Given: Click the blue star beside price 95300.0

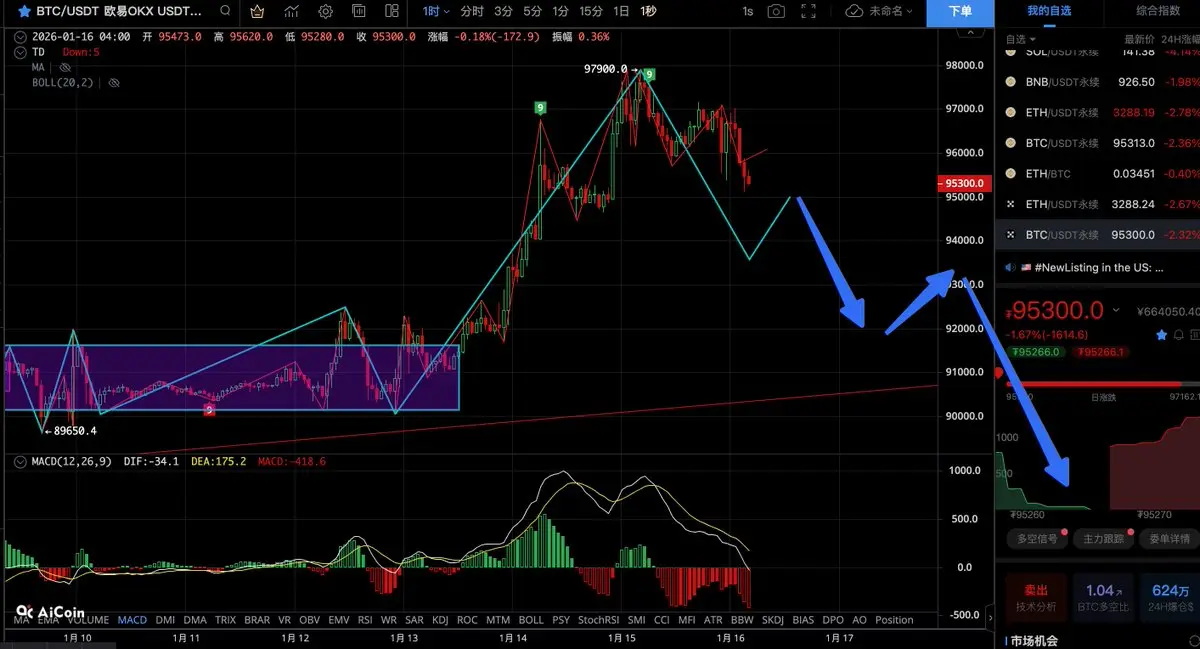Looking at the screenshot, I should point(1161,334).
